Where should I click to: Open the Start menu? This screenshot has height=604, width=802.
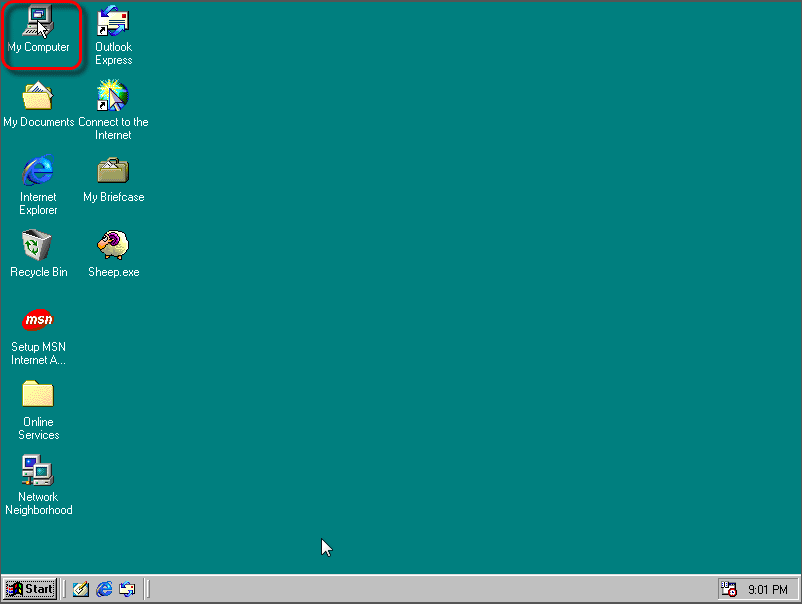click(x=30, y=589)
